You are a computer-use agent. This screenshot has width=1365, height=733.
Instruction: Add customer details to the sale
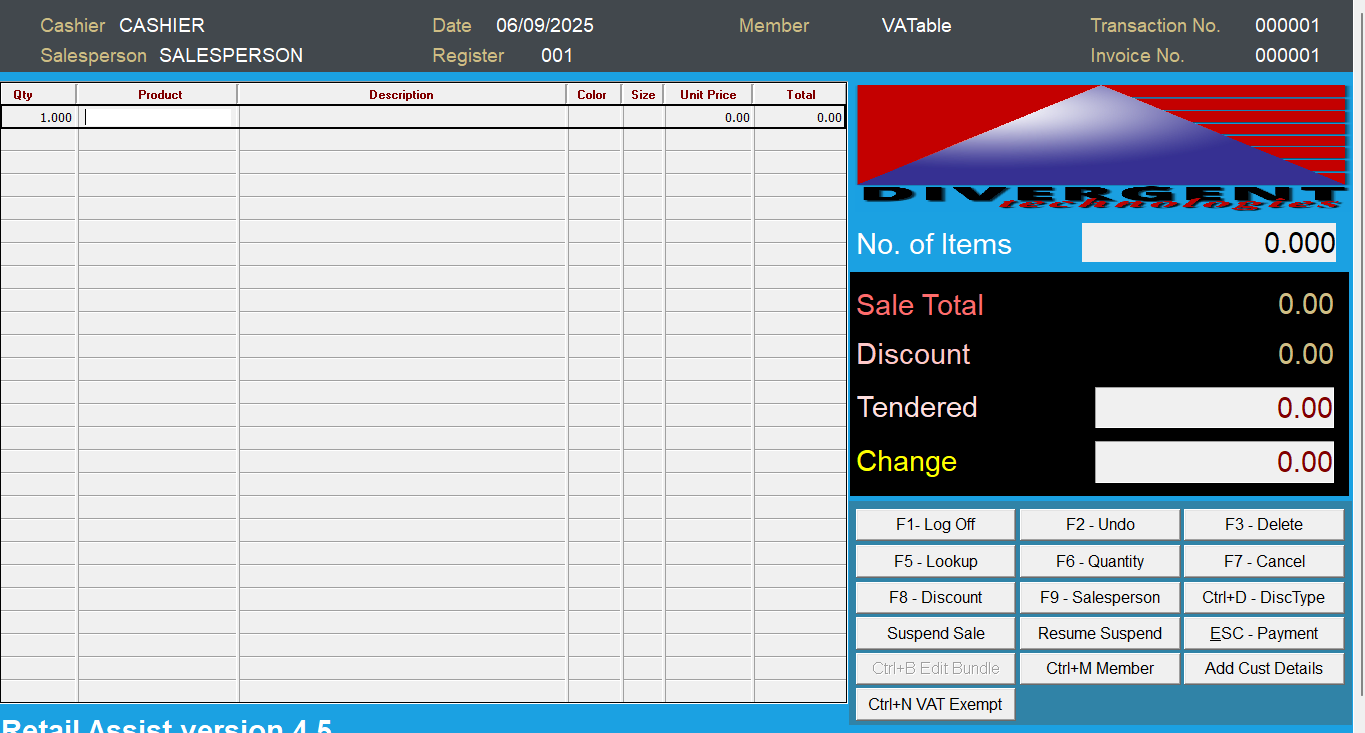pos(1263,668)
